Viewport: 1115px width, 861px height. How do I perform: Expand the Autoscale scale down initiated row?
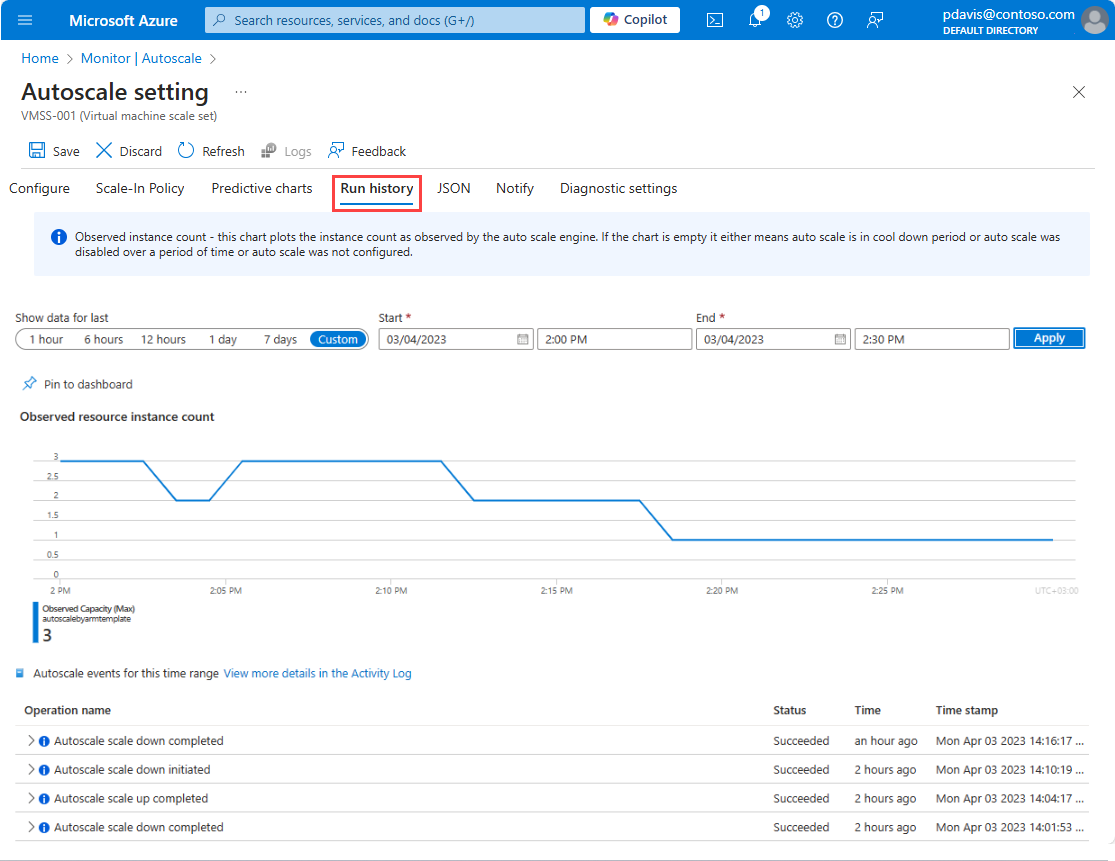(x=31, y=770)
